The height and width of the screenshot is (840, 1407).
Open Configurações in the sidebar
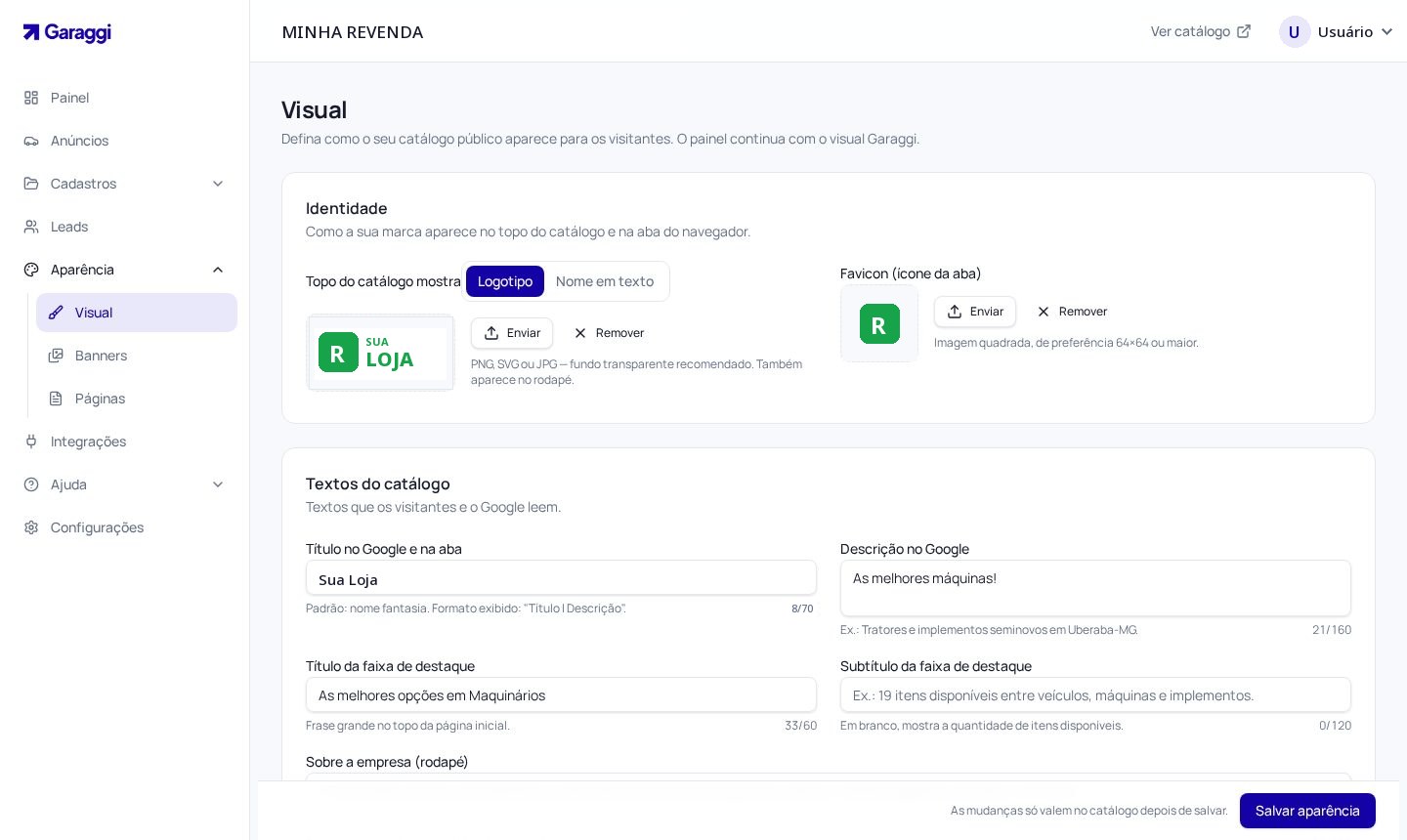124,527
